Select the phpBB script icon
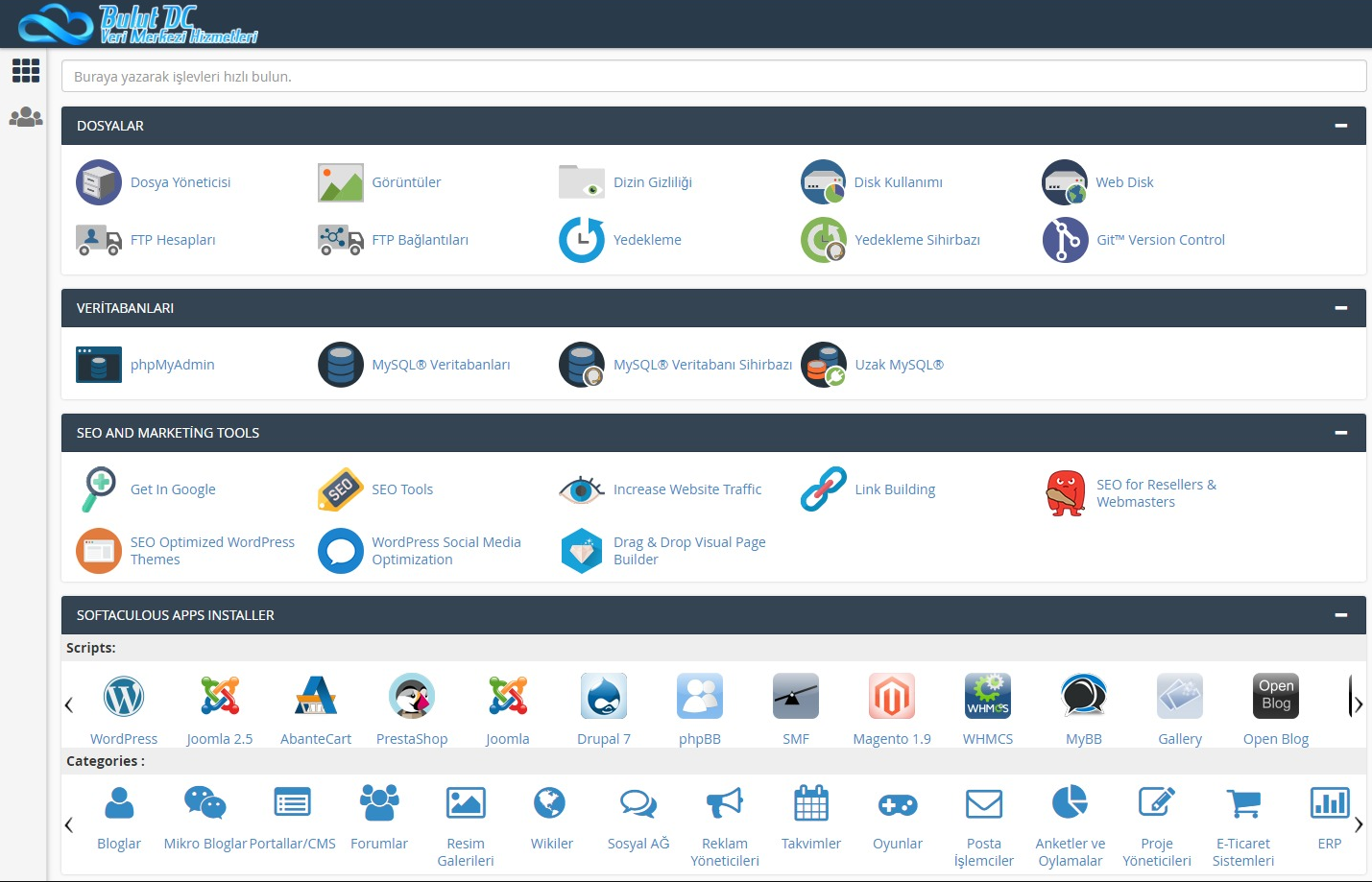This screenshot has width=1372, height=882. 700,697
